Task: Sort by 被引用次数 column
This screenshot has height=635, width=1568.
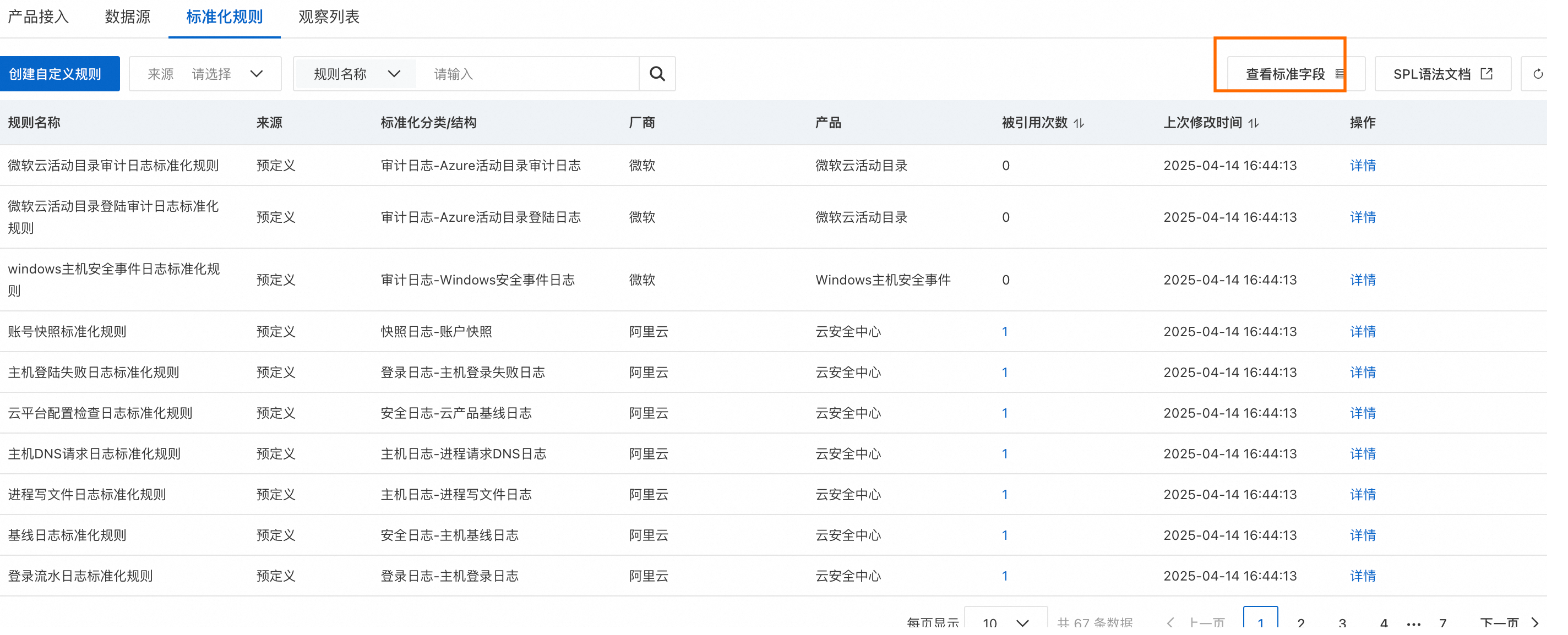Action: tap(1079, 123)
